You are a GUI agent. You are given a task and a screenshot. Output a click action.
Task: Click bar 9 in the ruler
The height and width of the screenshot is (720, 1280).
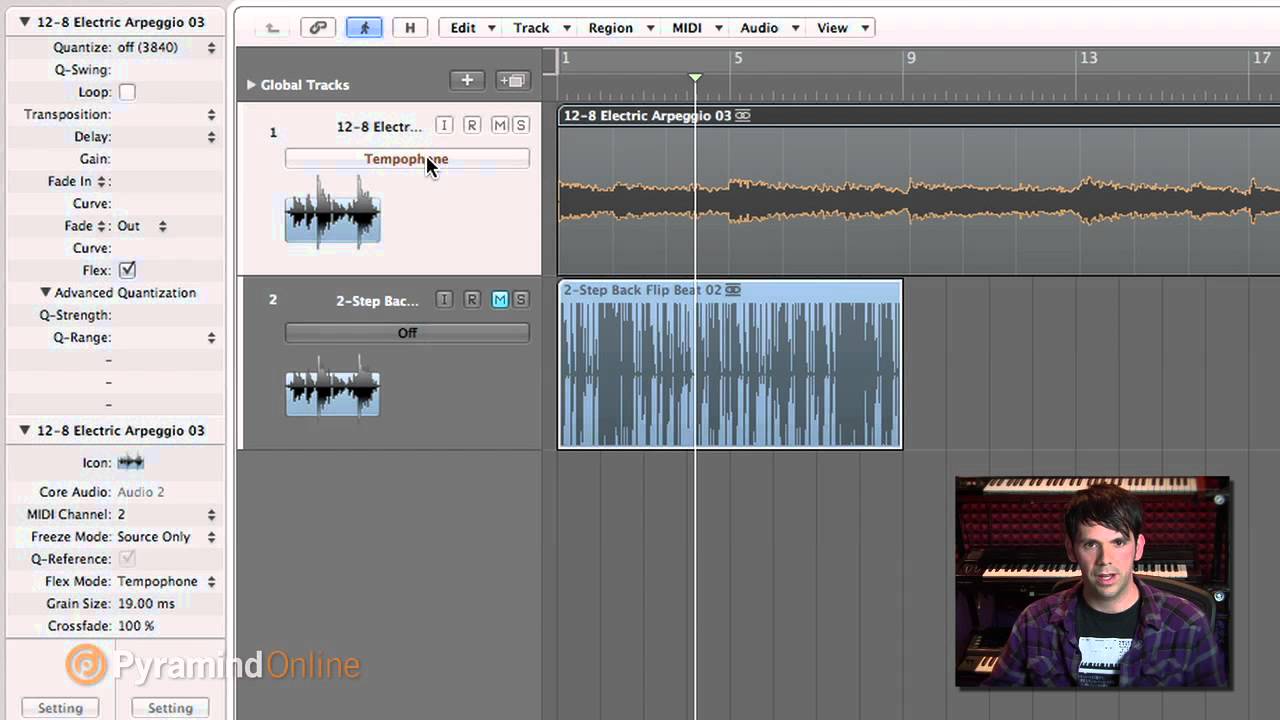click(x=911, y=58)
